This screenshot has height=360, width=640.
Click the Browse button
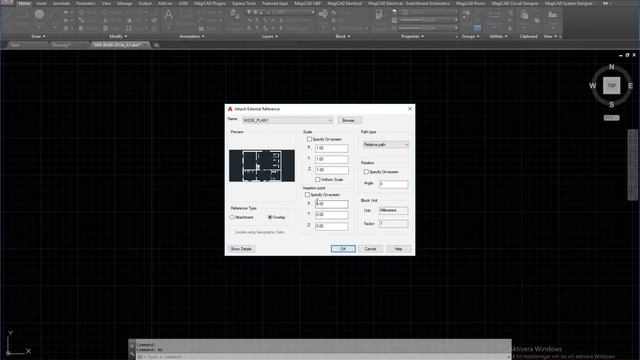coord(349,120)
